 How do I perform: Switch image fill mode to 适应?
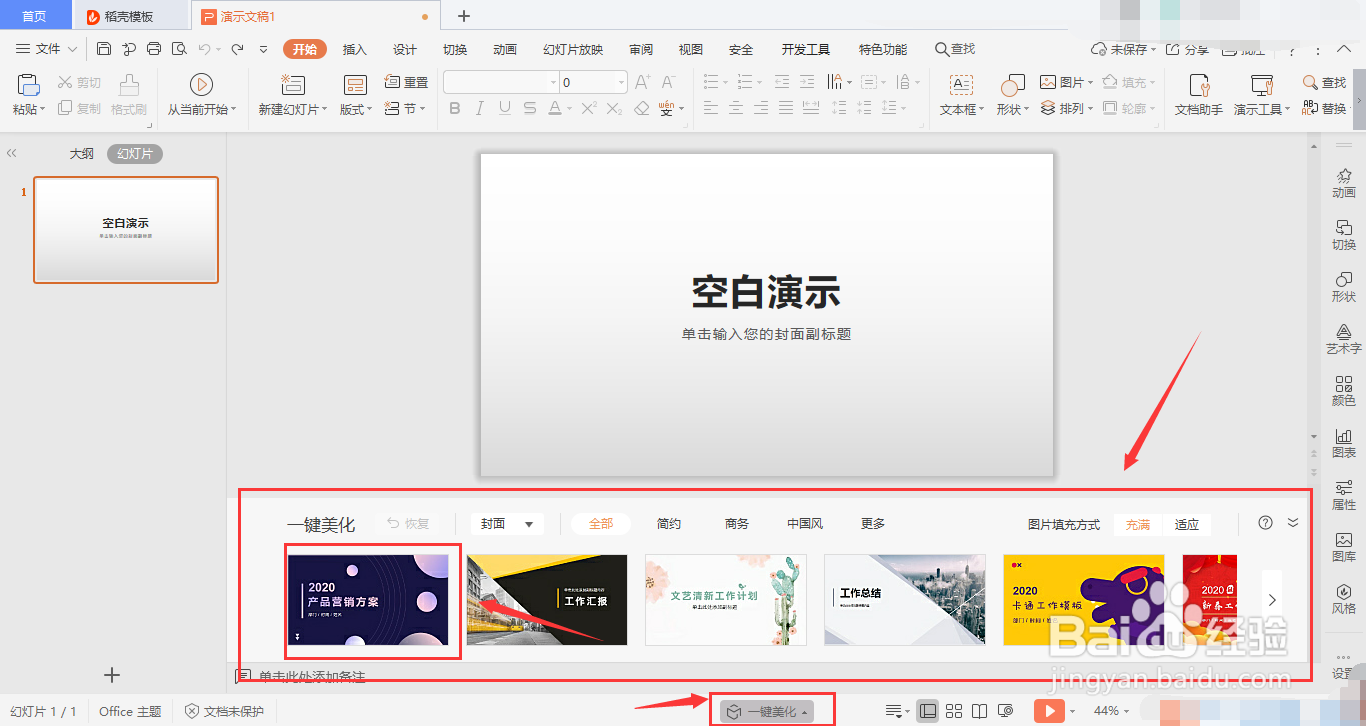pyautogui.click(x=1187, y=523)
